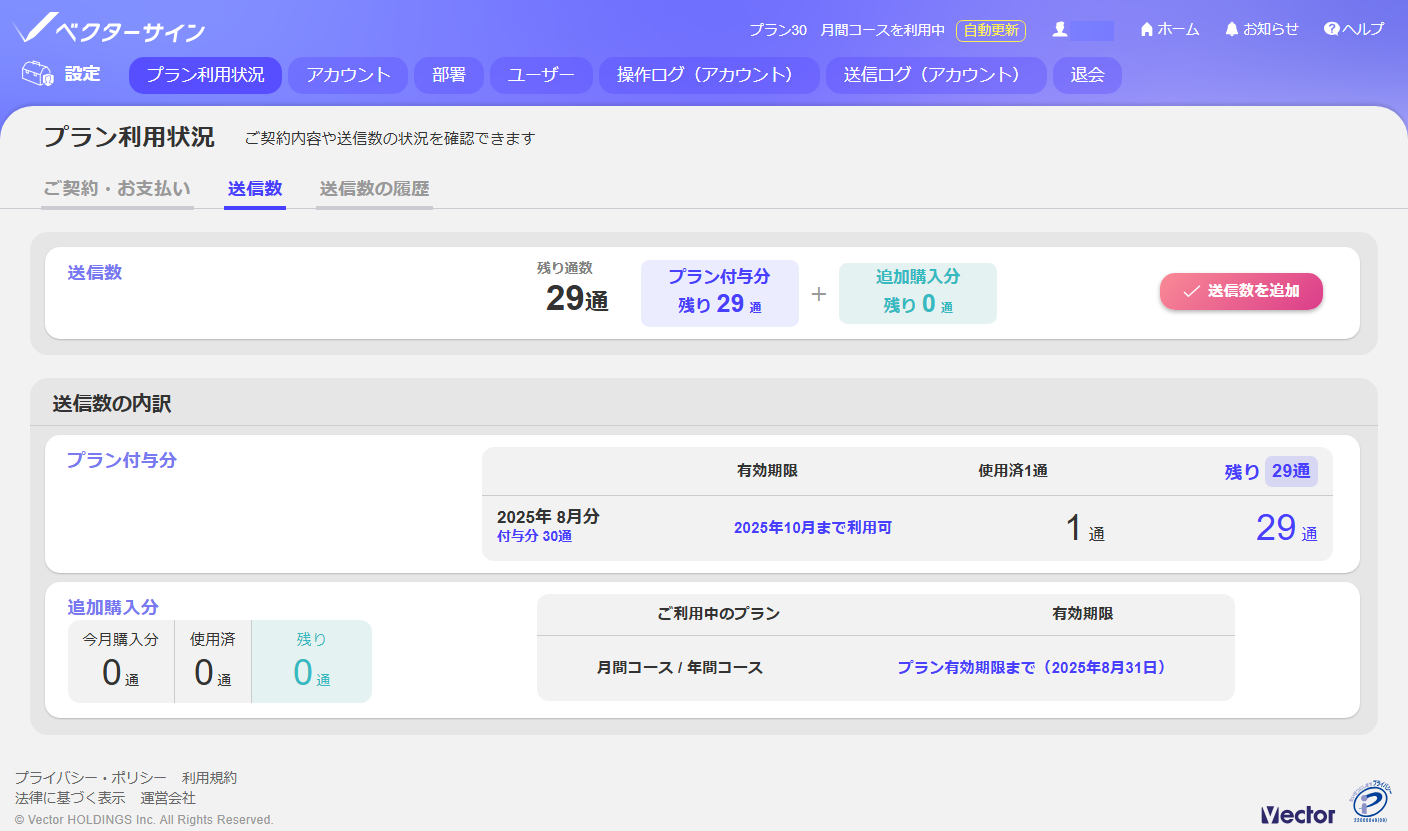The image size is (1408, 831).
Task: Open the プライバシー・ポリシー link
Action: 91,778
